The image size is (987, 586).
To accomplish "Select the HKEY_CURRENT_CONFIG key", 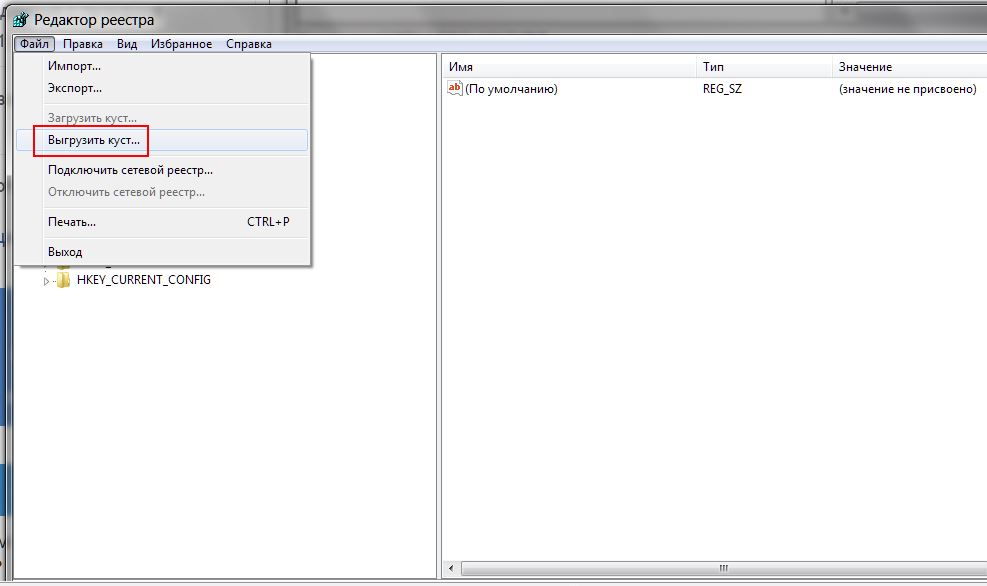I will 144,280.
